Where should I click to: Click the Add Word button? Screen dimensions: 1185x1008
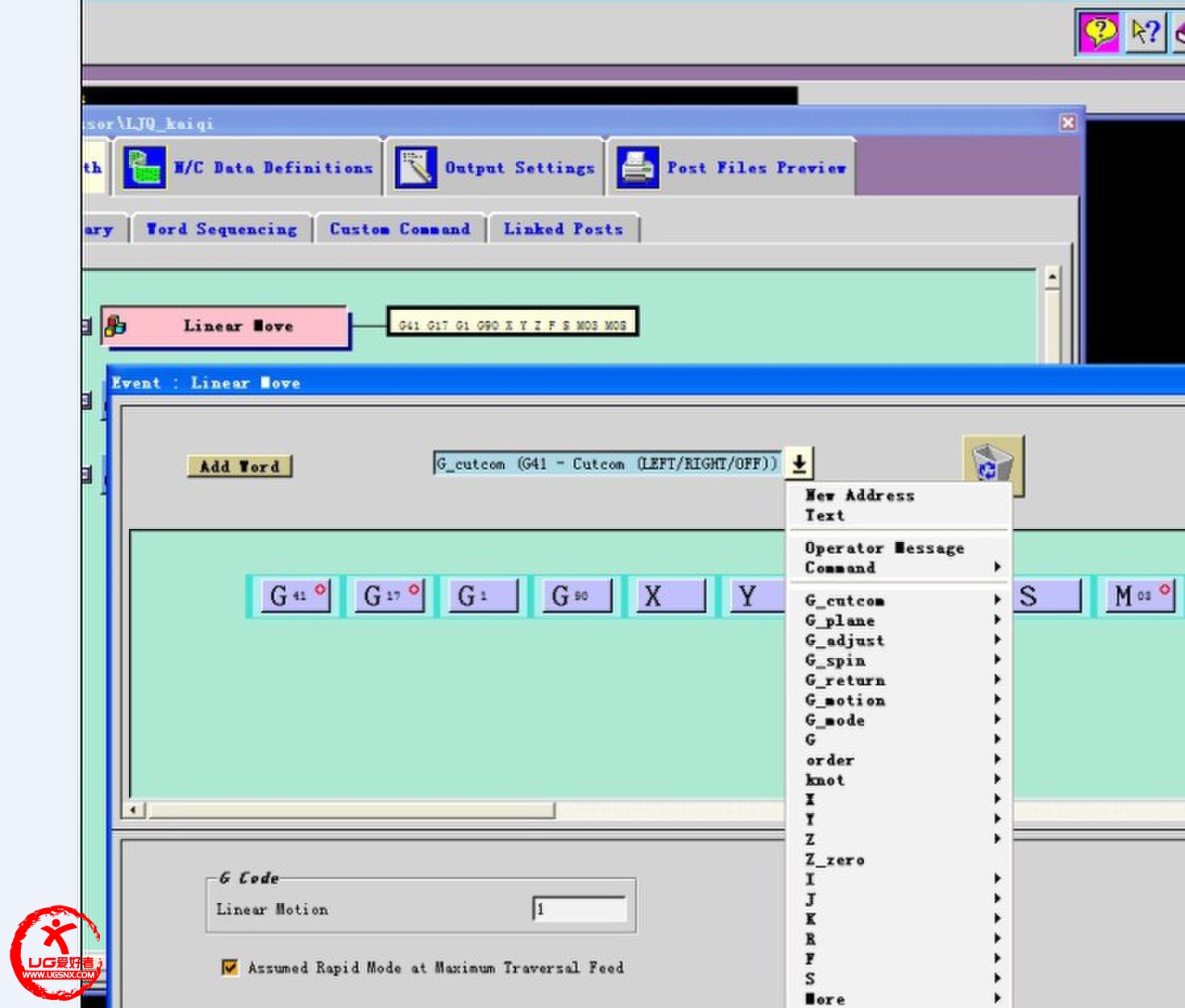coord(239,466)
